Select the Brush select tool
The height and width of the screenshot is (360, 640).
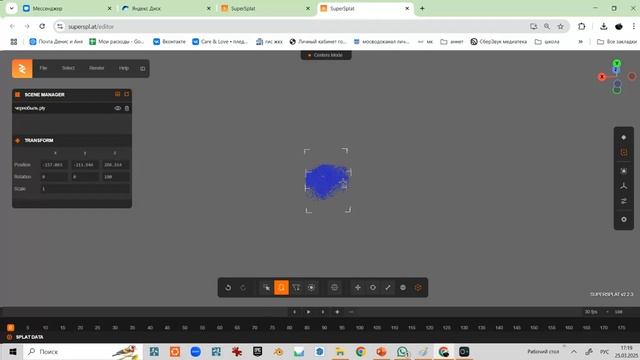point(311,288)
